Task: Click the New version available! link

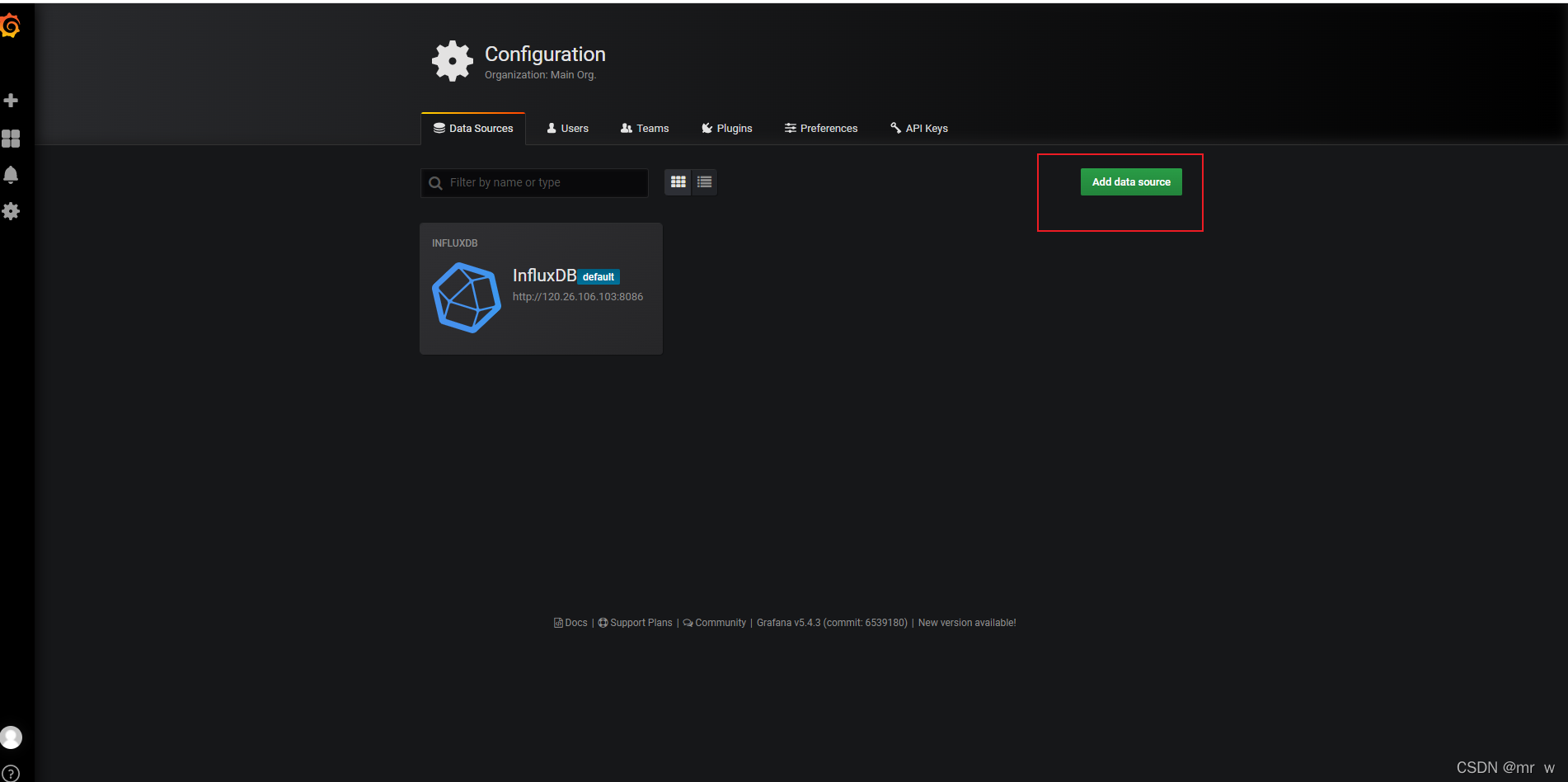Action: 967,623
